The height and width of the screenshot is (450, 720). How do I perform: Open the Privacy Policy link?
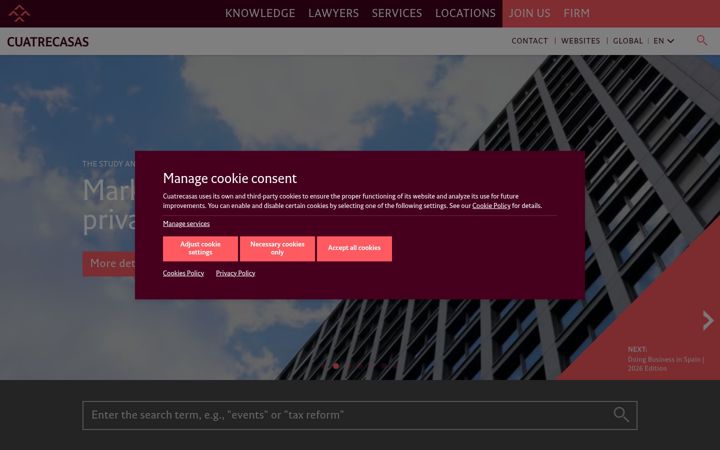click(x=235, y=273)
